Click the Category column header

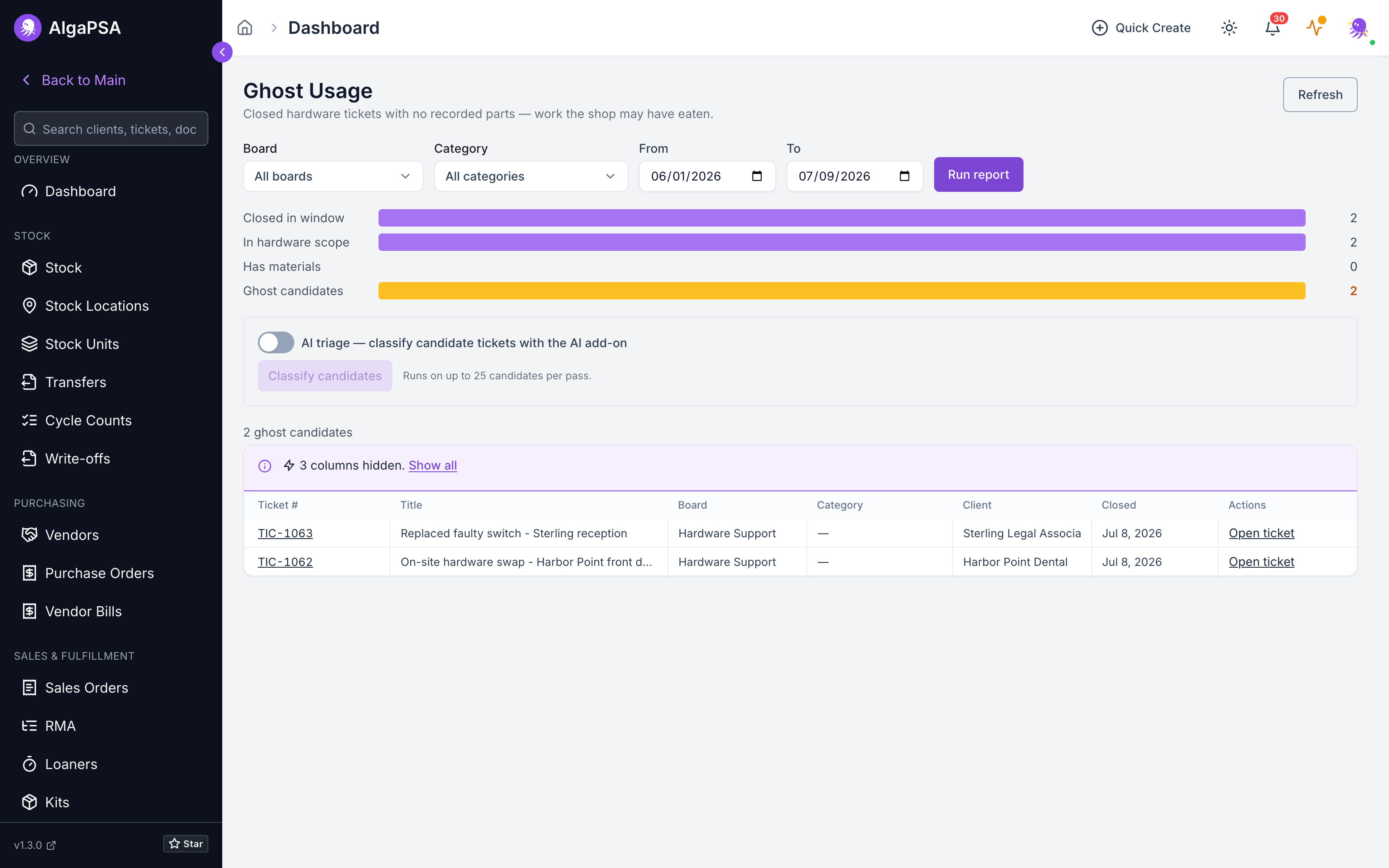[x=840, y=505]
